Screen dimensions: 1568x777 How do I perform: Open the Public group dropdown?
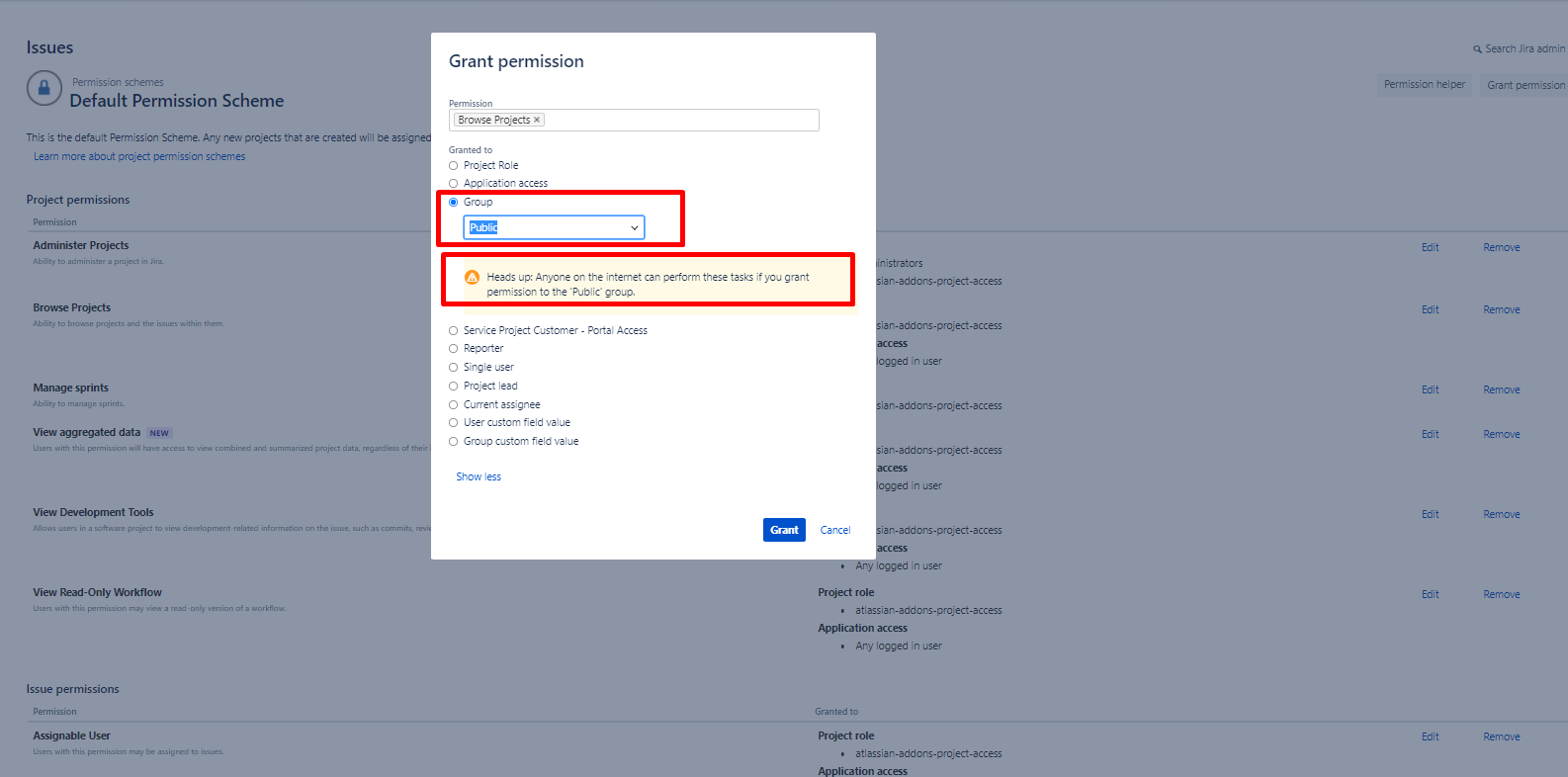[554, 227]
